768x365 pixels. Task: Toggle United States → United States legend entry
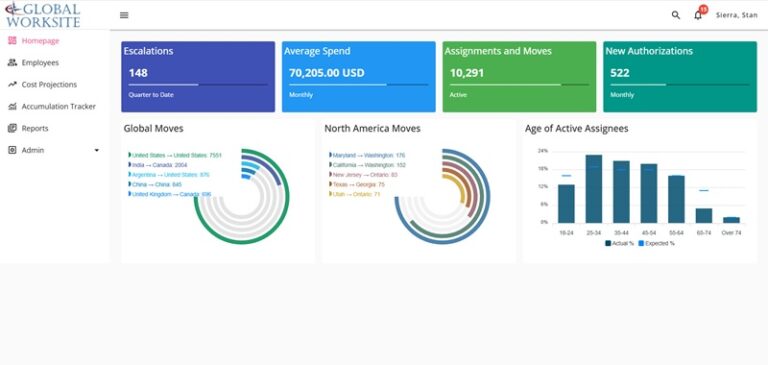click(x=175, y=155)
